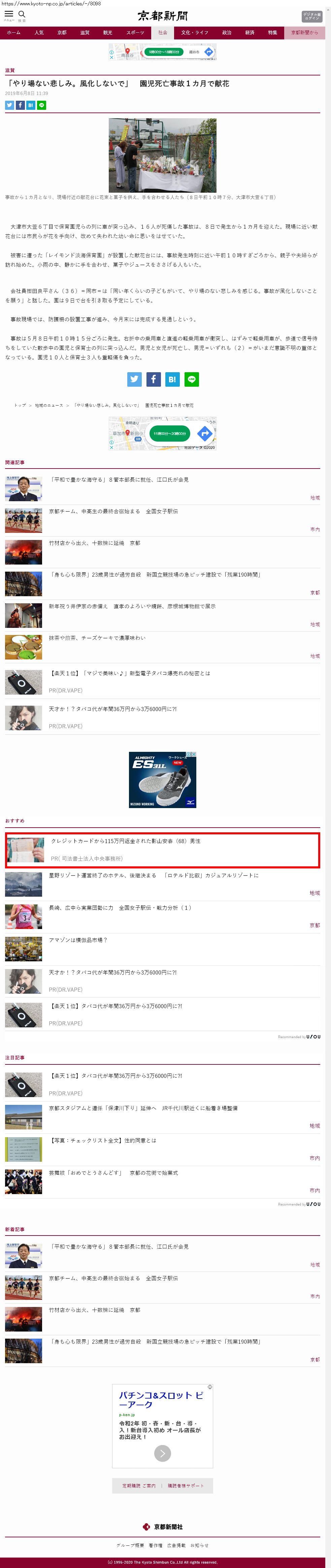Click the search magnifier icon
Screen dimensions: 331x1568
(x=22, y=14)
